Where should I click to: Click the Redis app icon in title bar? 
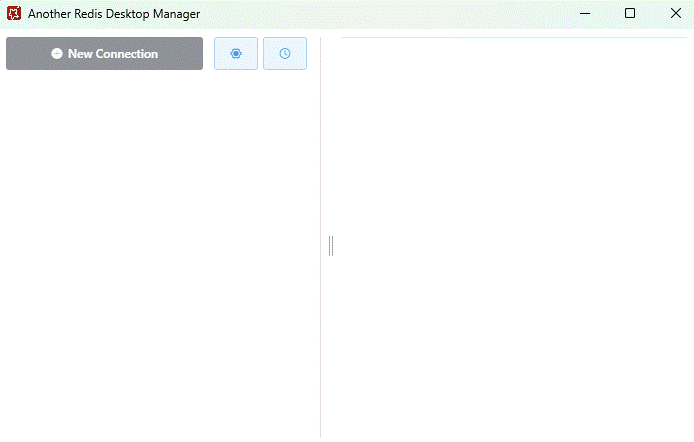click(14, 13)
